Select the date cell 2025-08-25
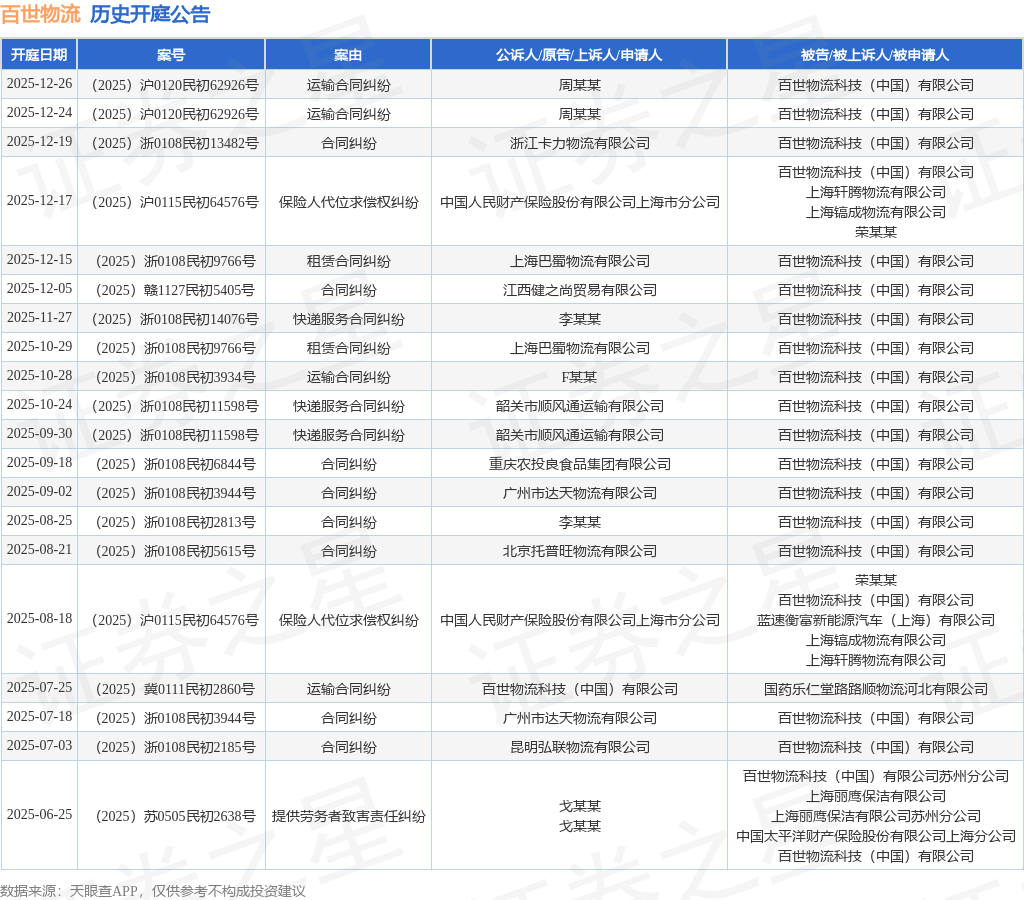The width and height of the screenshot is (1024, 900). (39, 521)
